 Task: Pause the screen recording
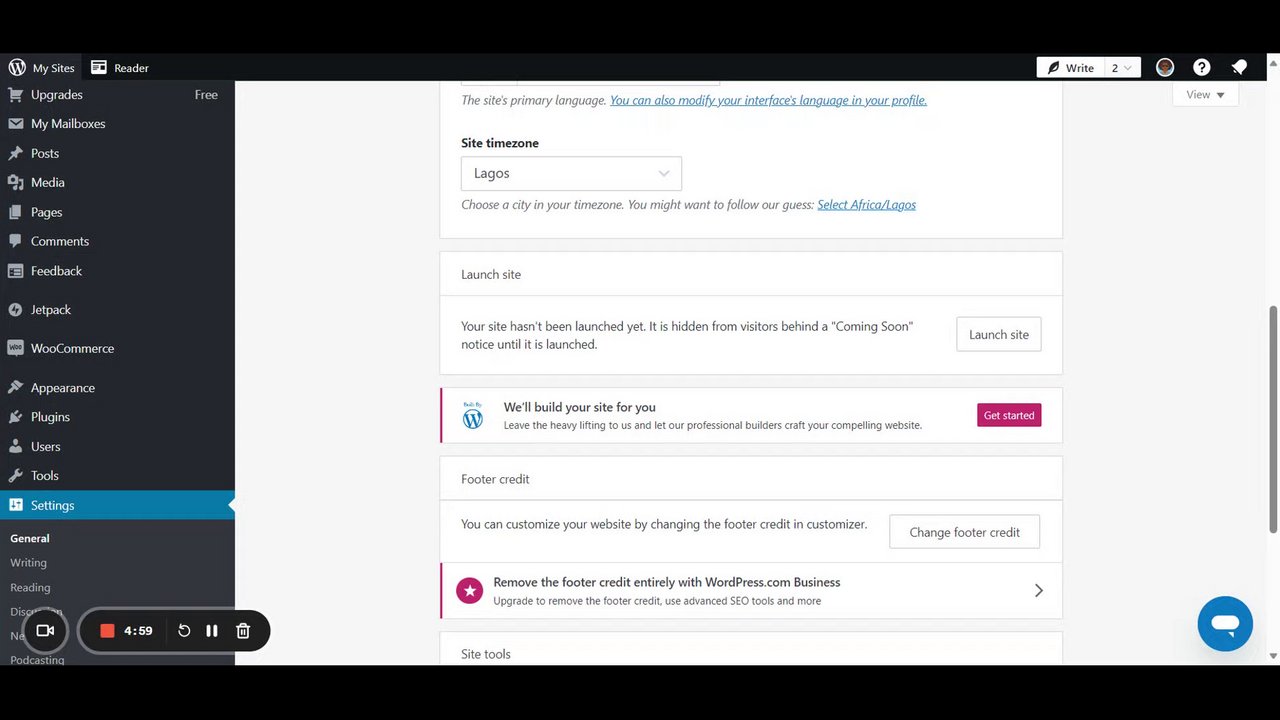[212, 631]
